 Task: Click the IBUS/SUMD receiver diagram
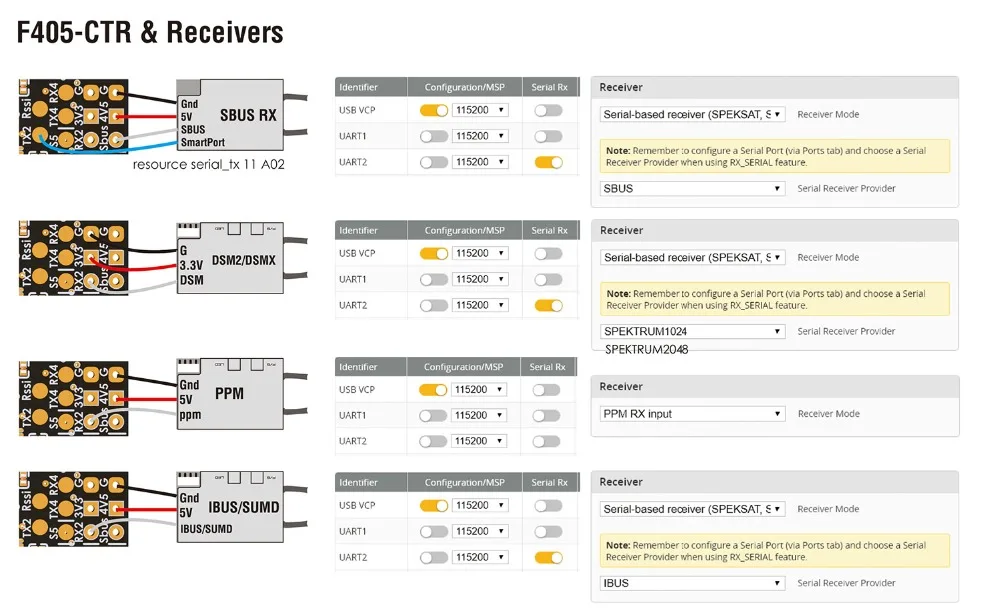230,507
